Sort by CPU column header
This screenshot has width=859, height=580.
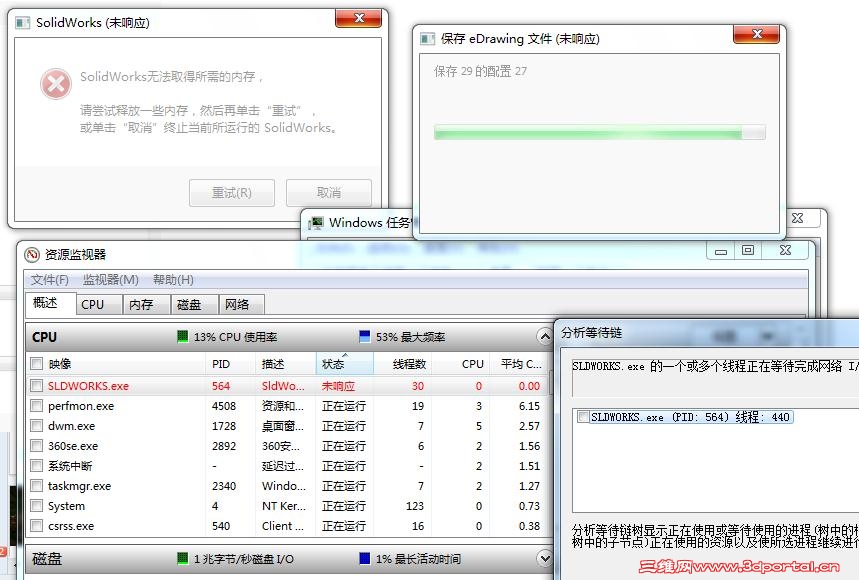pos(460,364)
